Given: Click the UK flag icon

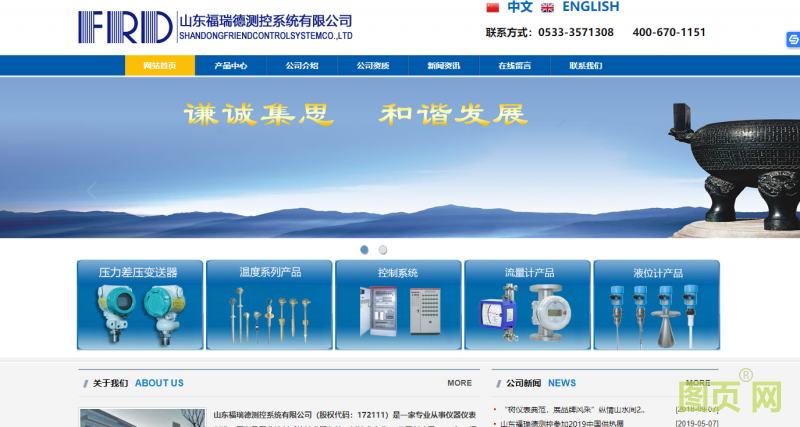Looking at the screenshot, I should [547, 8].
